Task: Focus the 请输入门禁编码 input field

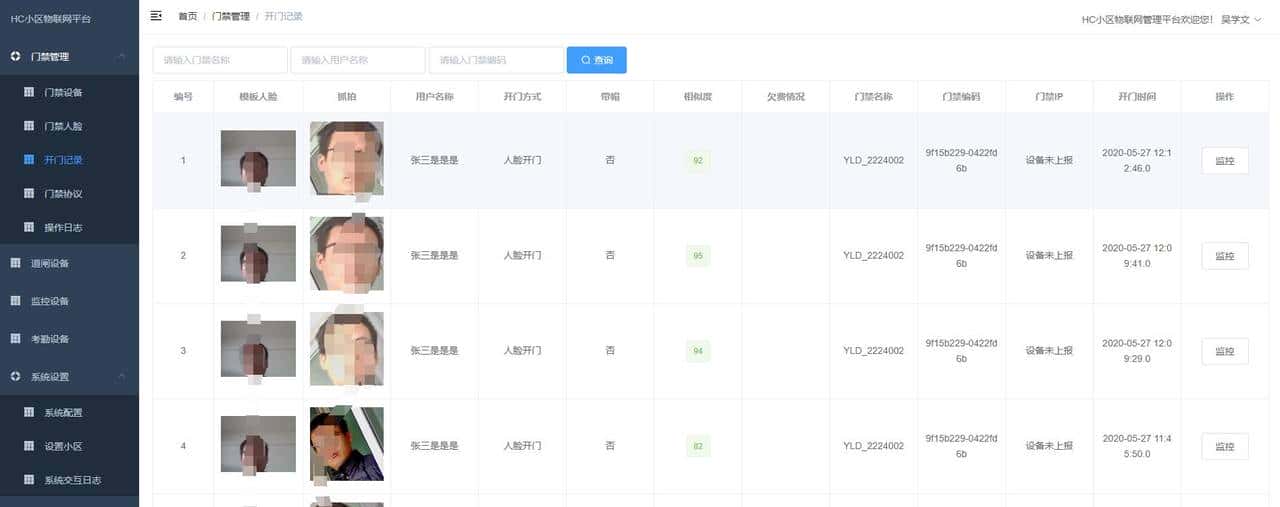Action: (496, 60)
